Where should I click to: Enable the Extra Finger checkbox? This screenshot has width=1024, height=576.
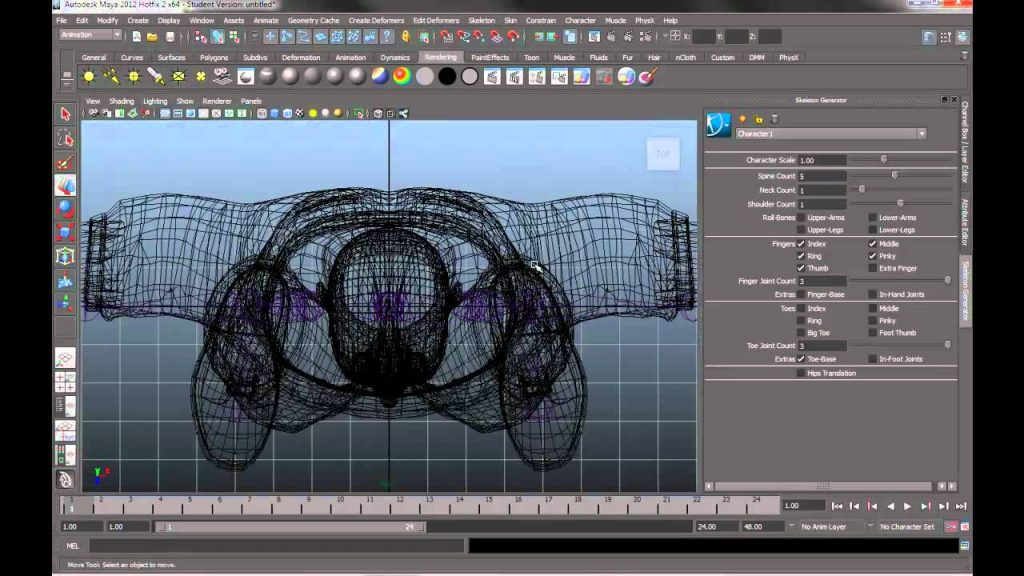(872, 268)
